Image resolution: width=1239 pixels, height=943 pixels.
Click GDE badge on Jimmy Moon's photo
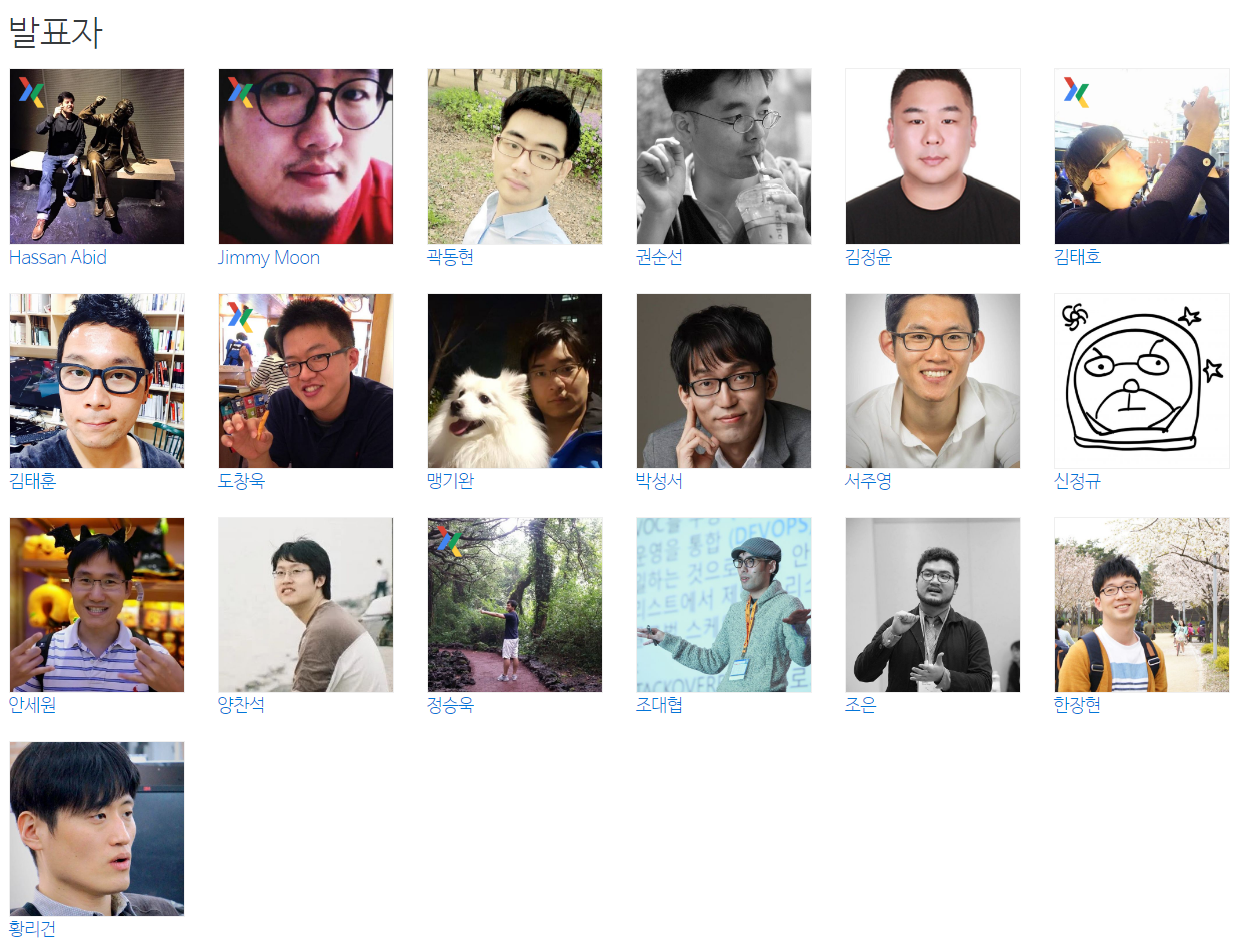(240, 92)
